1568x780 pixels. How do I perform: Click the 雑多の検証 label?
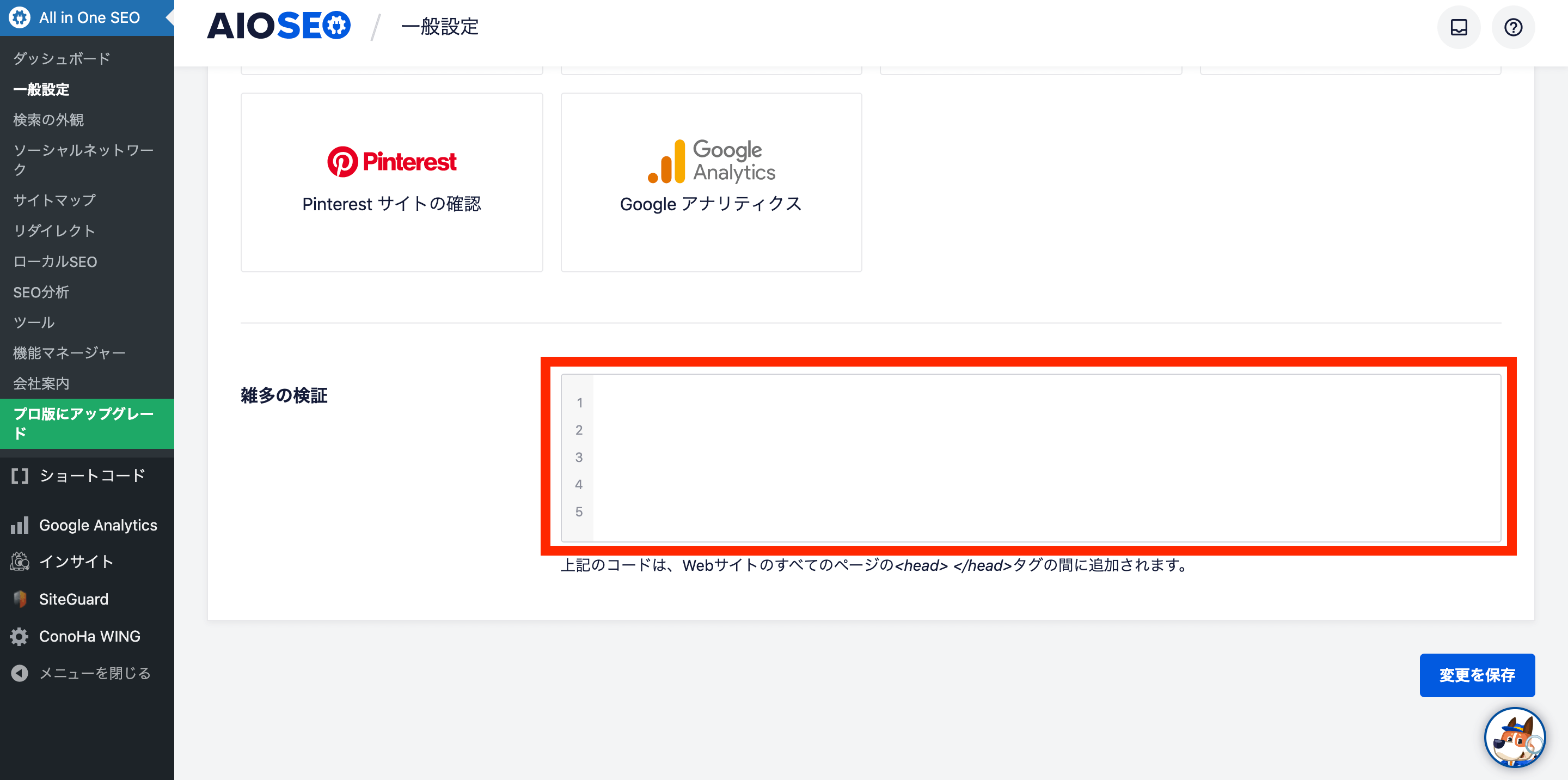(x=284, y=396)
